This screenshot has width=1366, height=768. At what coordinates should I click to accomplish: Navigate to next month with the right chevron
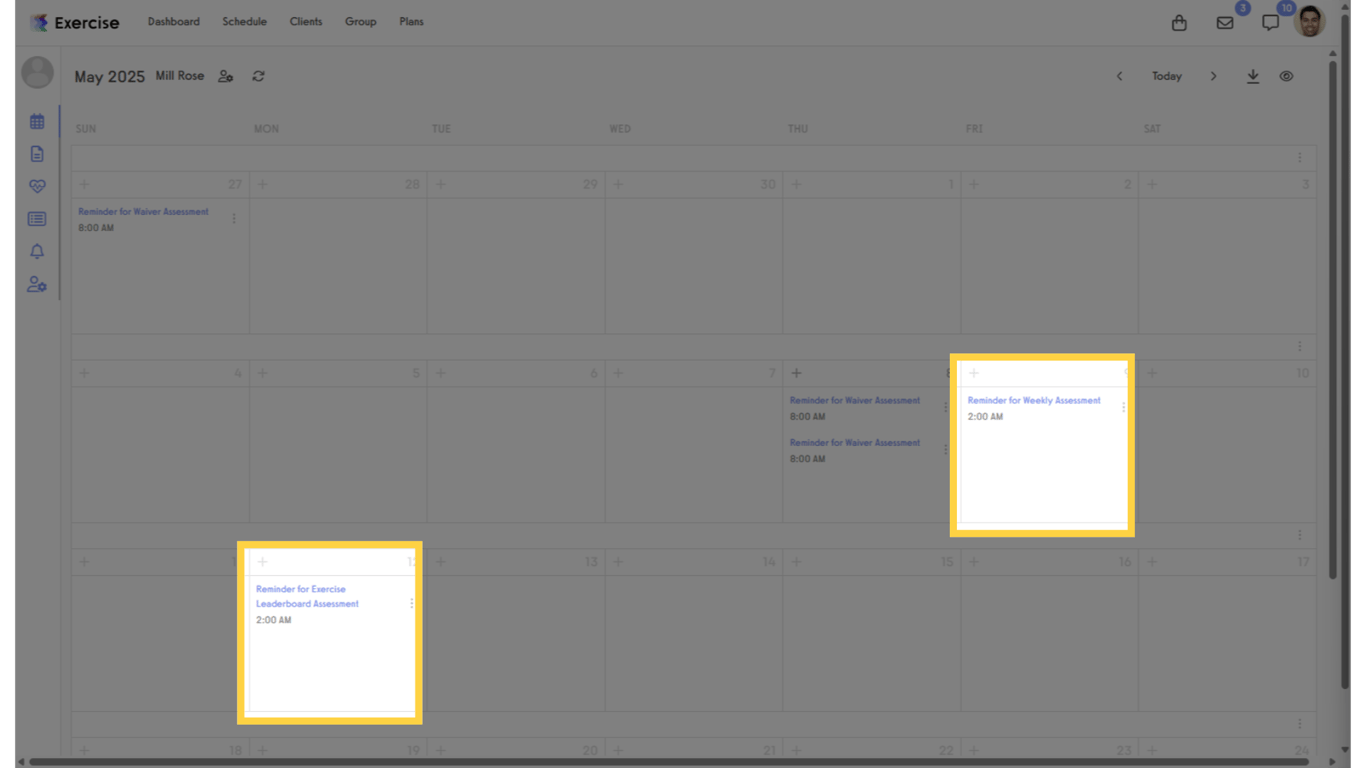coord(1213,75)
